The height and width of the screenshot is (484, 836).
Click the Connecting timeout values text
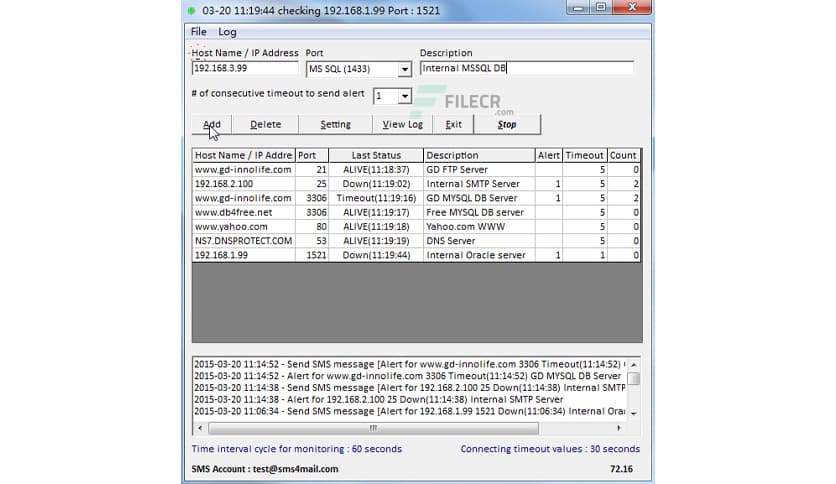[550, 449]
